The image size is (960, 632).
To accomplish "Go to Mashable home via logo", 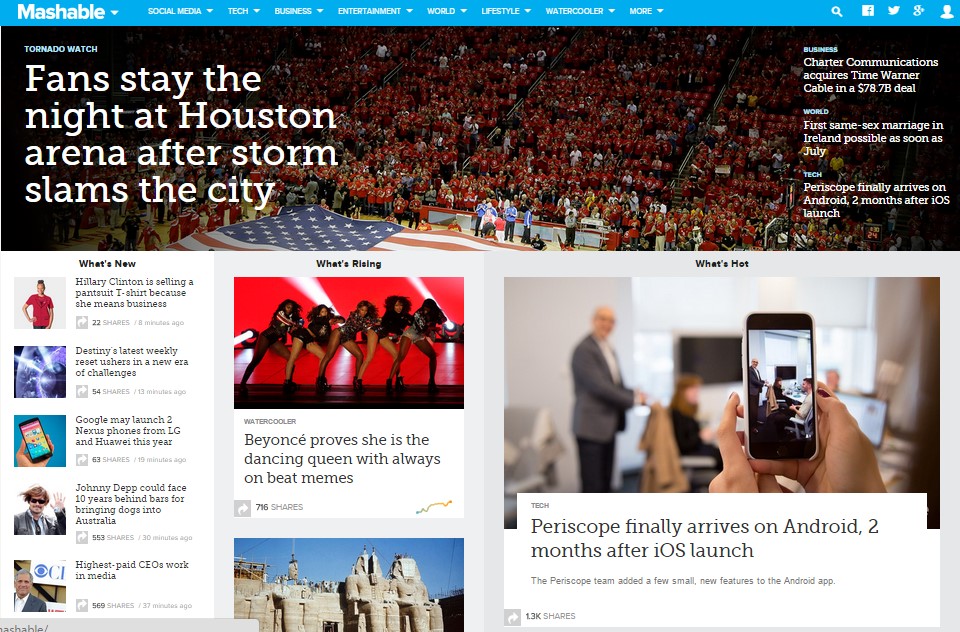I will point(61,11).
